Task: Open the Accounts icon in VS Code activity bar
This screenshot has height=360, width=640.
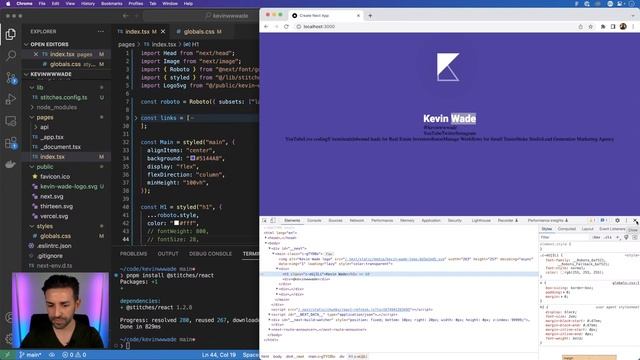Action: coord(9,317)
